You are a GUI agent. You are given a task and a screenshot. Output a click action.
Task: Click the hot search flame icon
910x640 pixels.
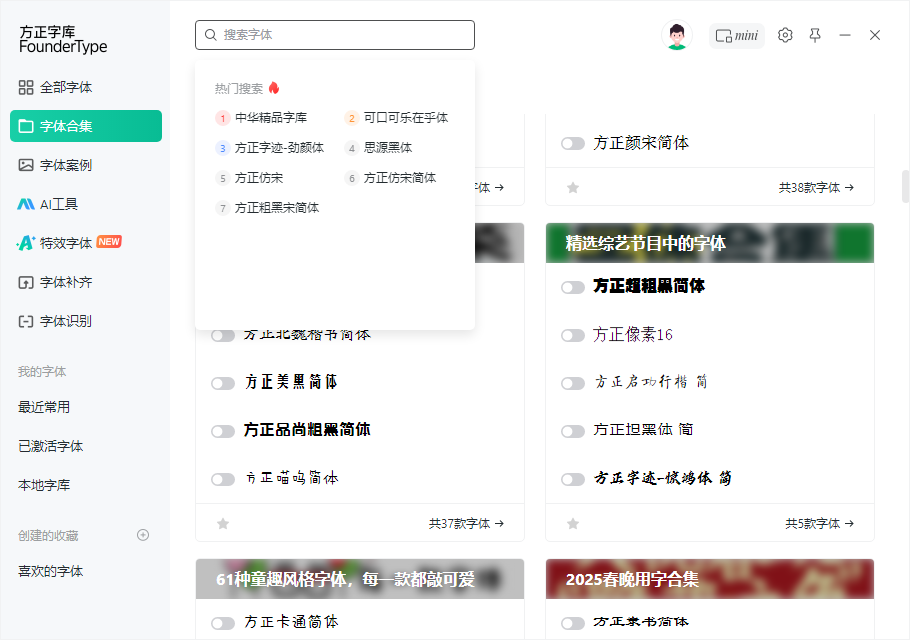pyautogui.click(x=274, y=88)
